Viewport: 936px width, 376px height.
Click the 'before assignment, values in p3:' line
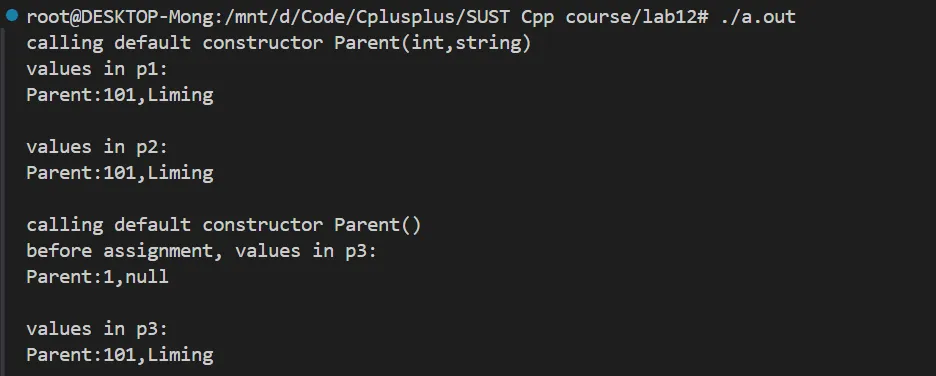[202, 251]
